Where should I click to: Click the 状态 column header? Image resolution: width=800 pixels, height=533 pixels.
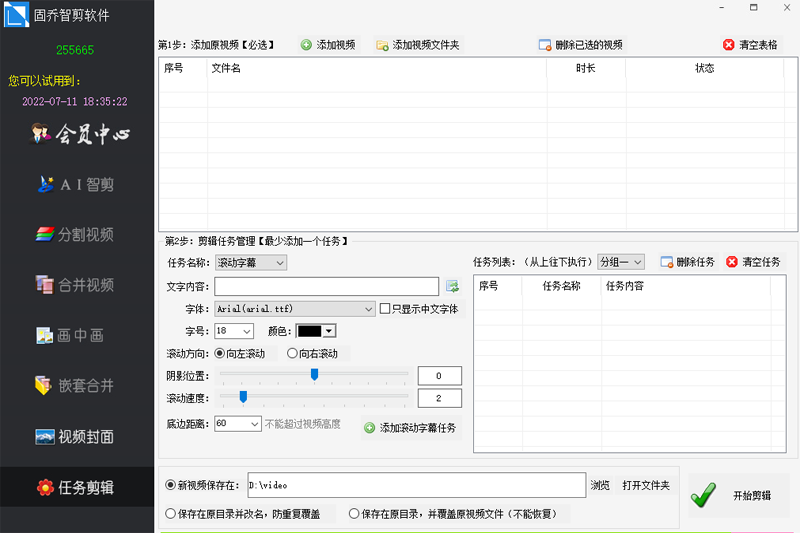705,68
